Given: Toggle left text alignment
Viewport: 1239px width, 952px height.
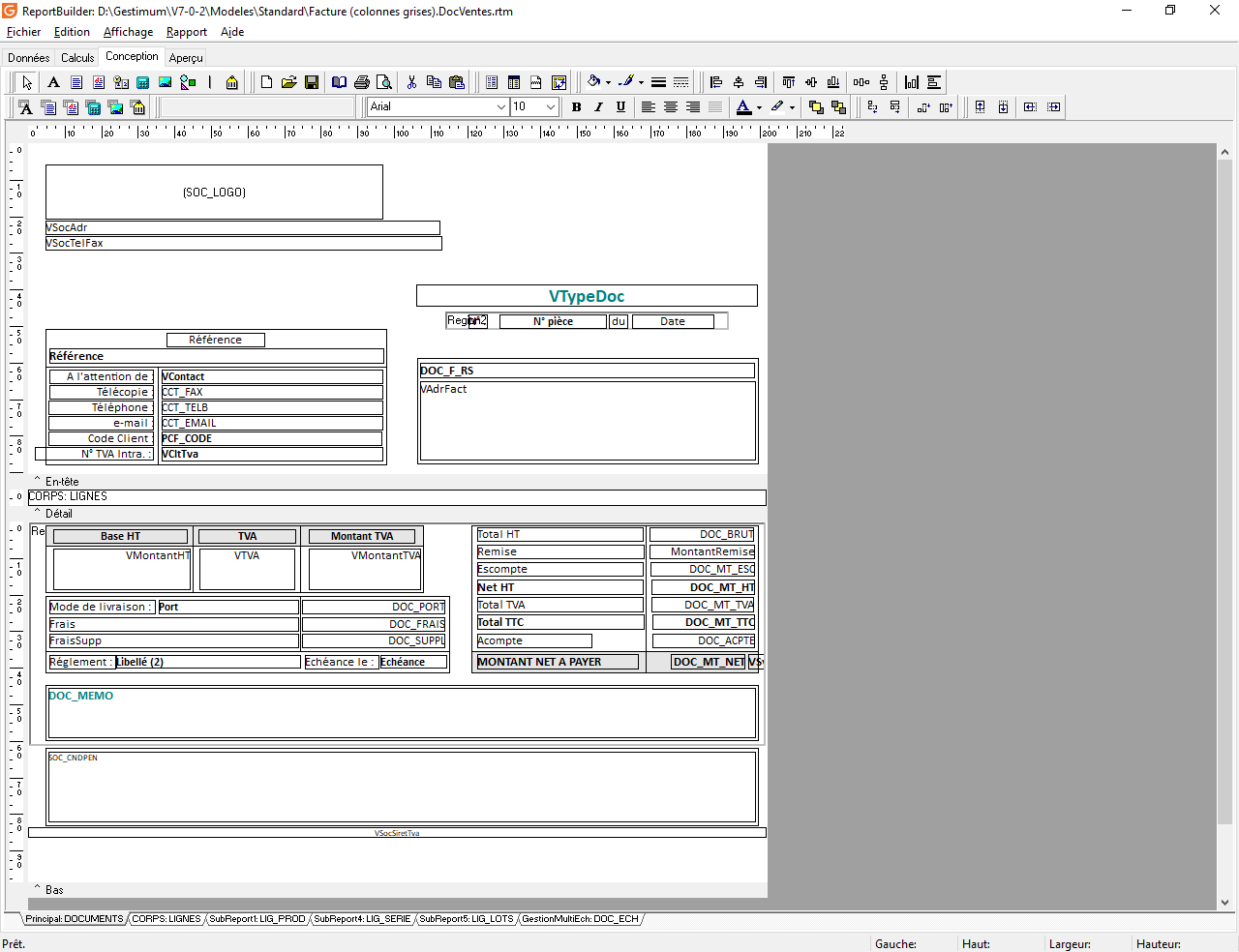Looking at the screenshot, I should coord(649,107).
